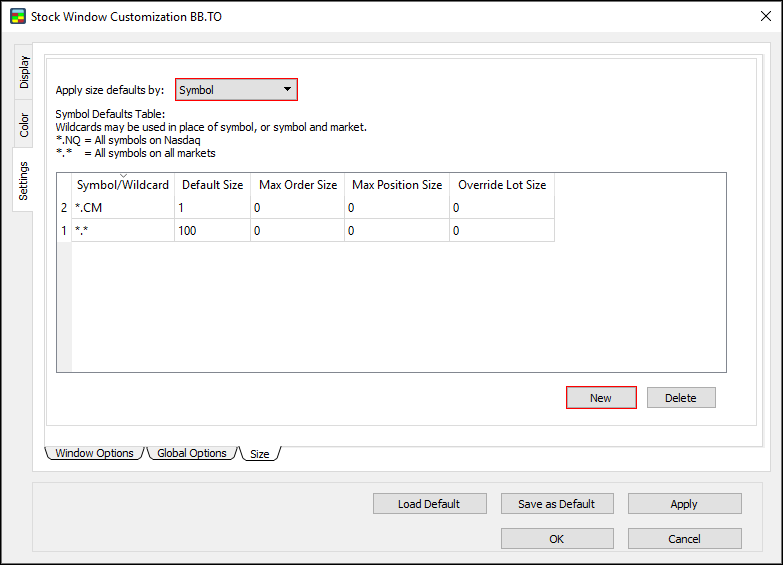Click Default Size cell showing 100
The width and height of the screenshot is (783, 565).
coord(212,231)
